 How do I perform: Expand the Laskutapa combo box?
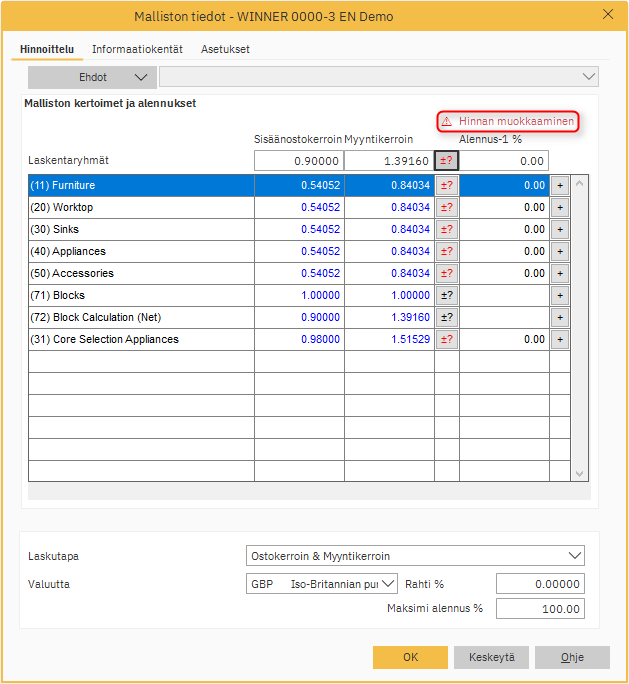[x=415, y=556]
